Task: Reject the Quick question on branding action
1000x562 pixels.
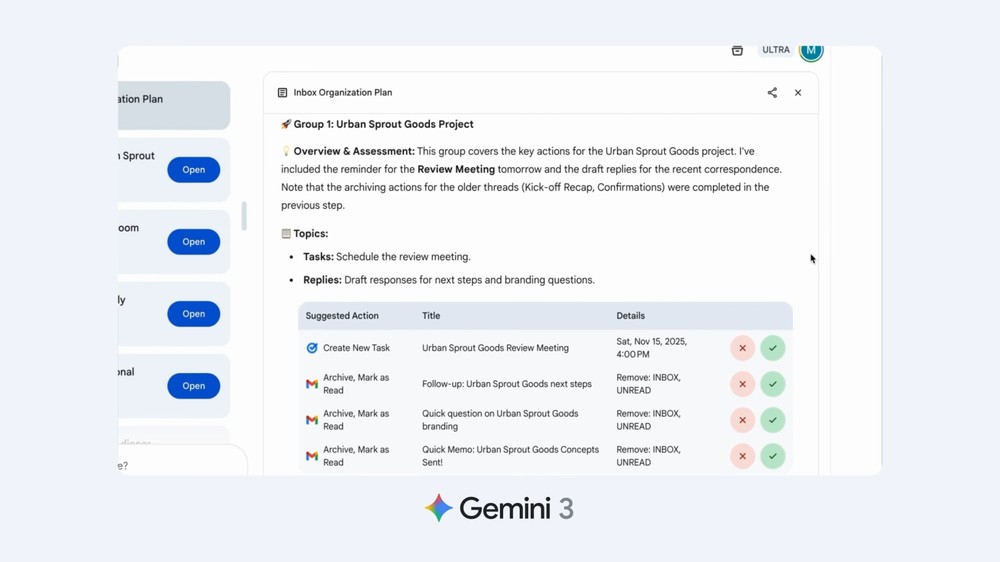Action: click(x=742, y=420)
